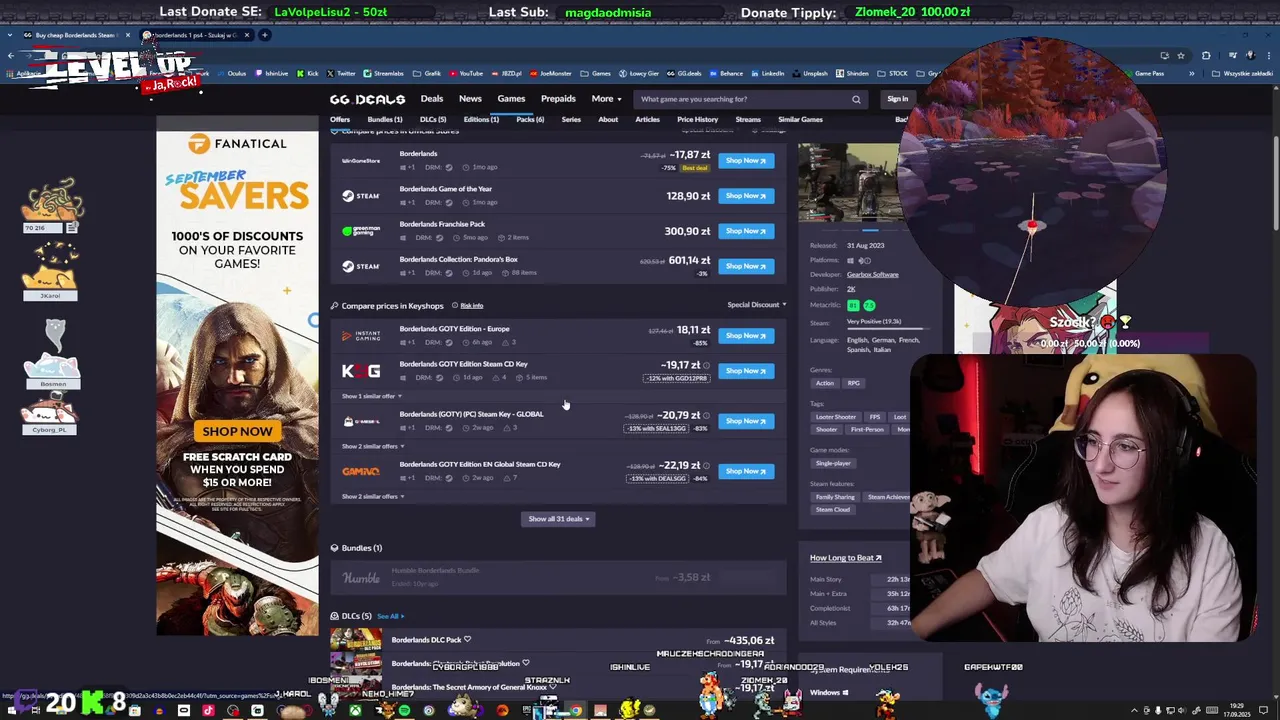The height and width of the screenshot is (720, 1280).
Task: Click Shop Now for Instant Gaming offer
Action: tap(746, 336)
